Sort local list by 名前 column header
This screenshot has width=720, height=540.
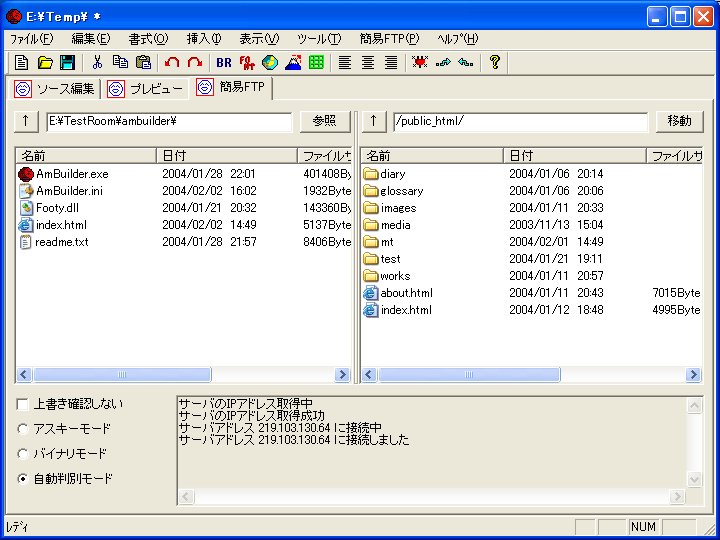point(86,156)
